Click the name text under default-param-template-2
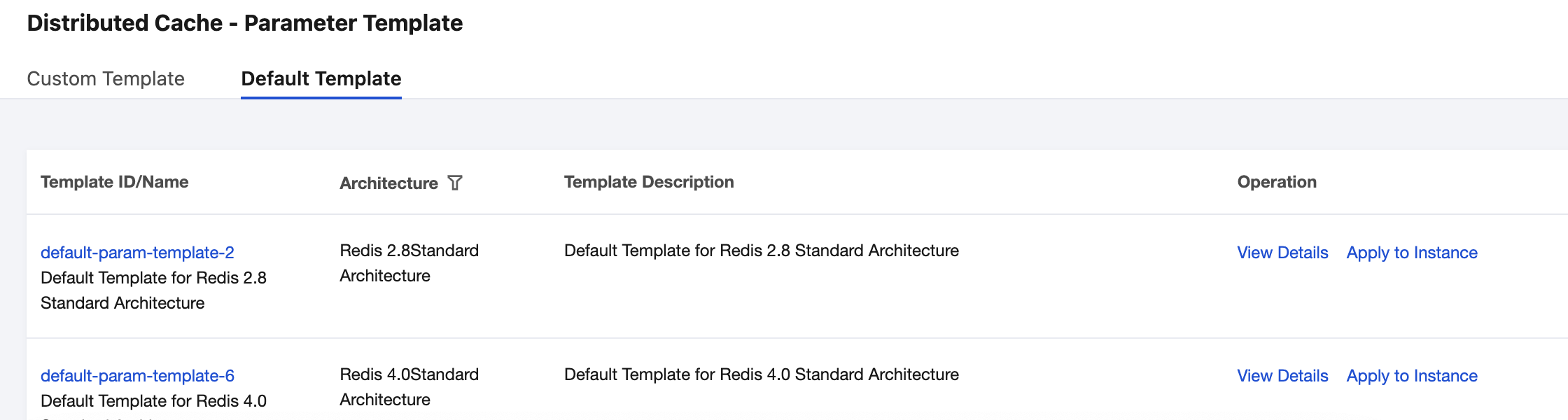The height and width of the screenshot is (420, 1568). pos(153,290)
